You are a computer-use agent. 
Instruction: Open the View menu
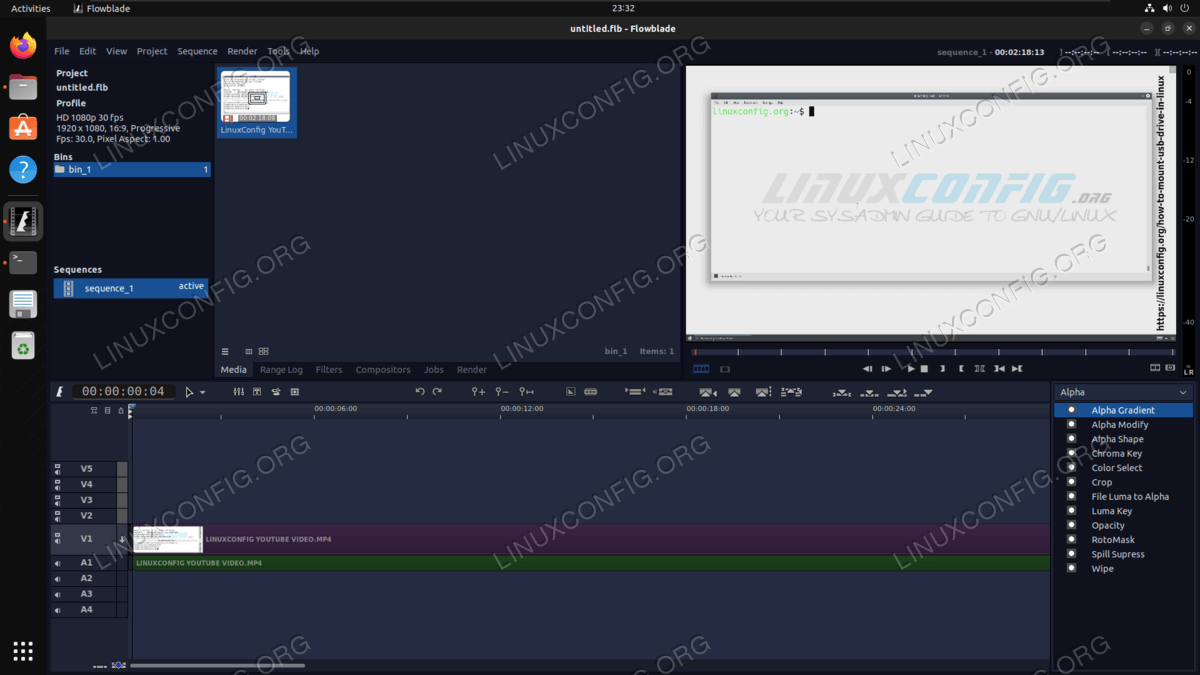(x=117, y=51)
